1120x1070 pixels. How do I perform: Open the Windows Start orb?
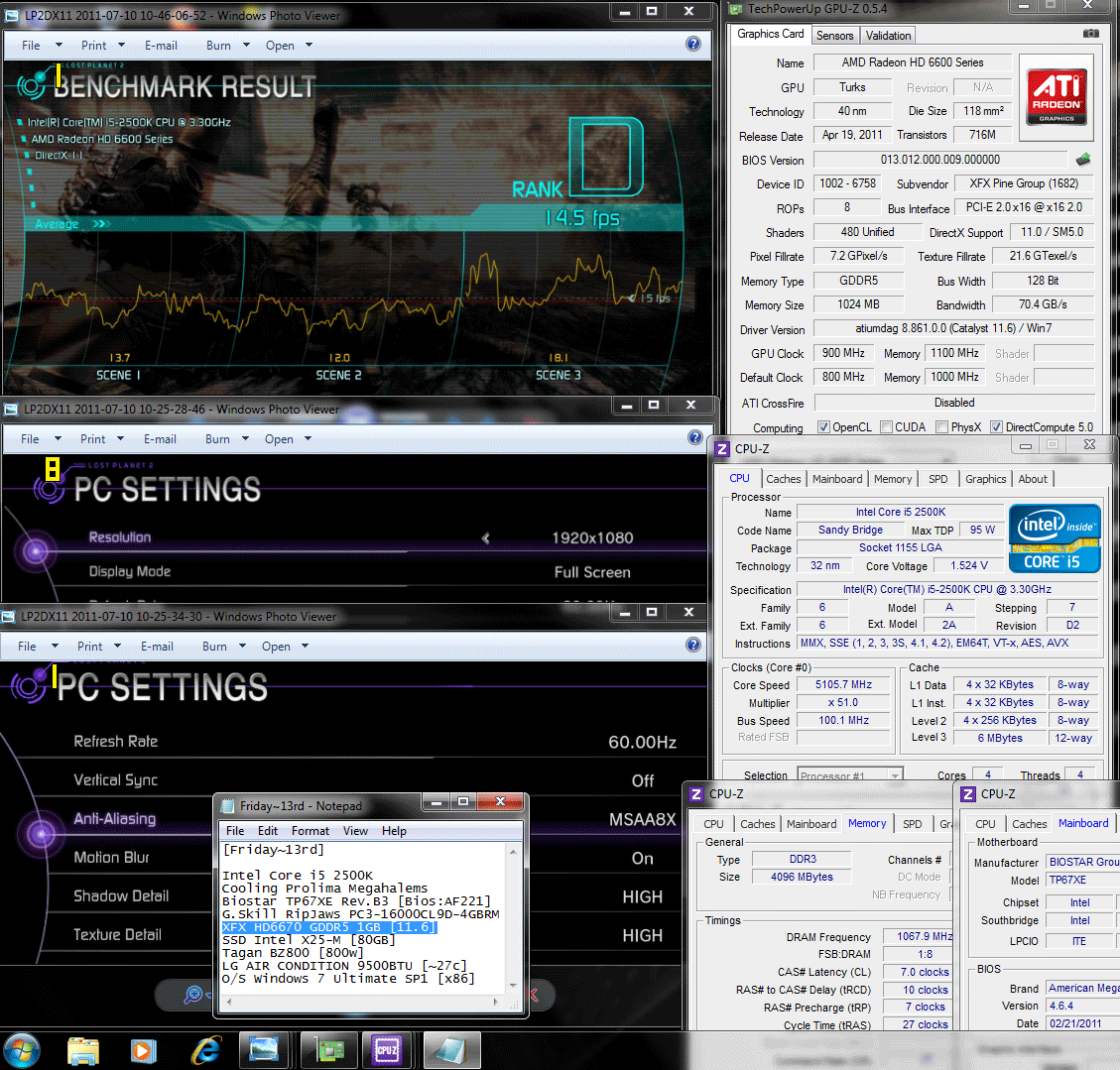22,1051
